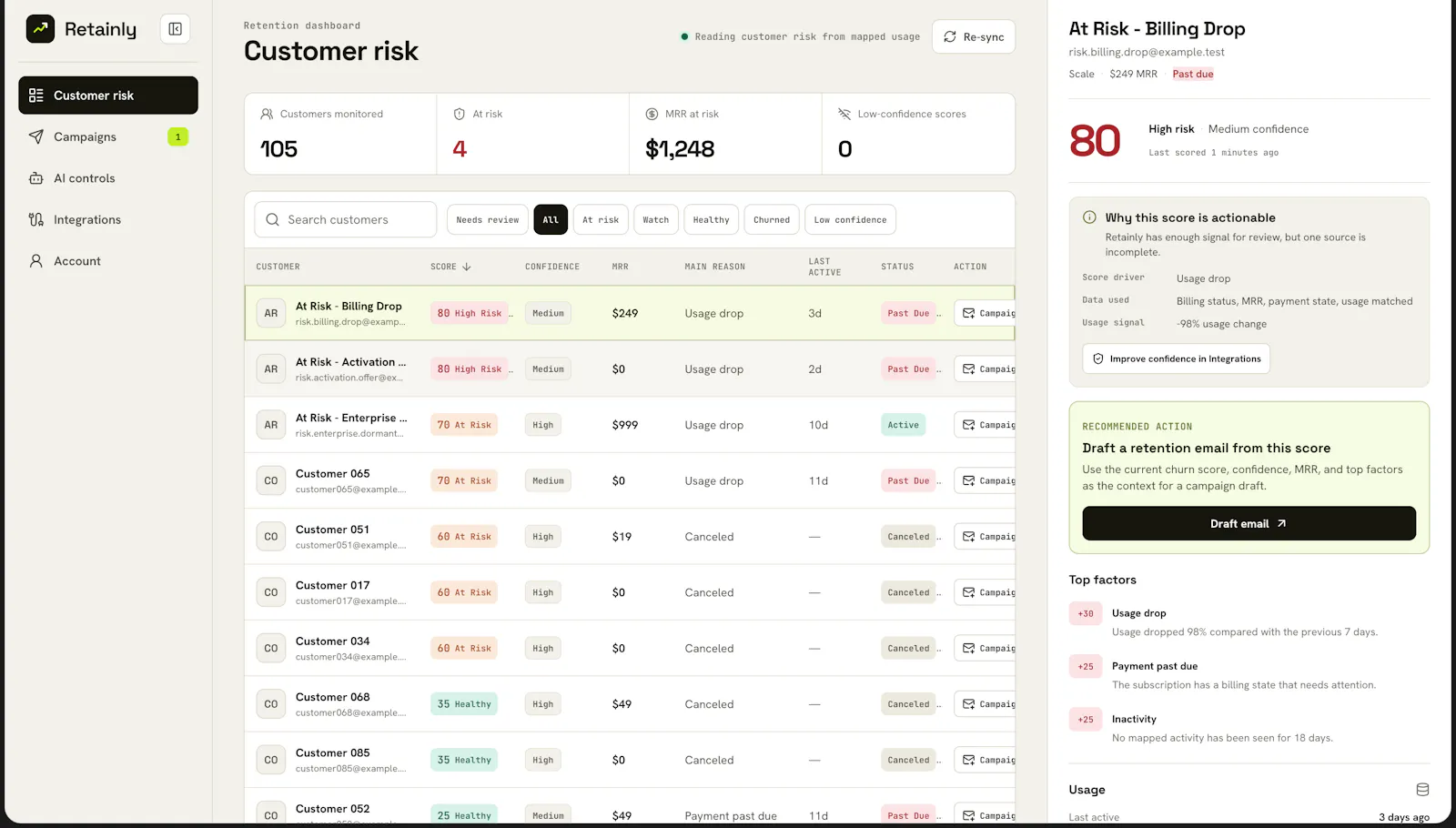The width and height of the screenshot is (1456, 828).
Task: Filter customers by Watch
Action: [x=656, y=219]
